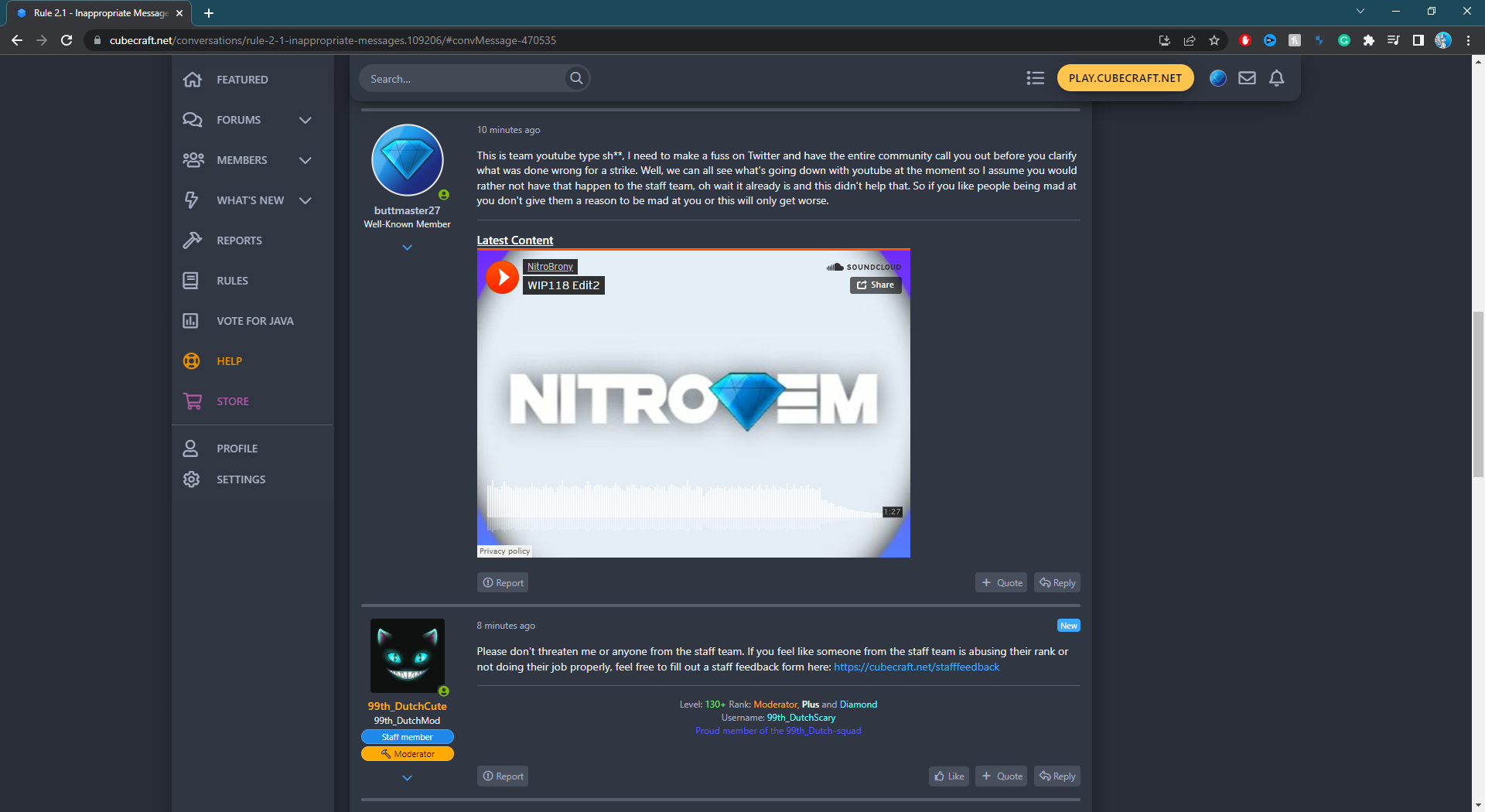Like 99th_DutchCute's message
Viewport: 1485px width, 812px height.
pyautogui.click(x=949, y=776)
